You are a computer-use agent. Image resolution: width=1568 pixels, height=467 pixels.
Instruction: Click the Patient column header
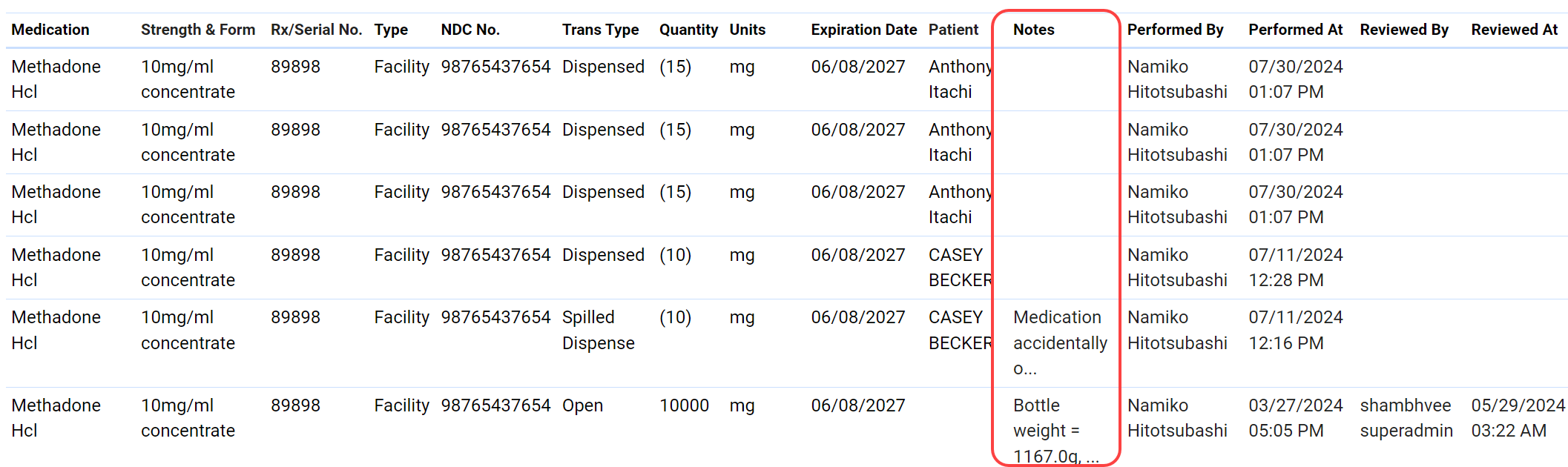click(x=953, y=30)
